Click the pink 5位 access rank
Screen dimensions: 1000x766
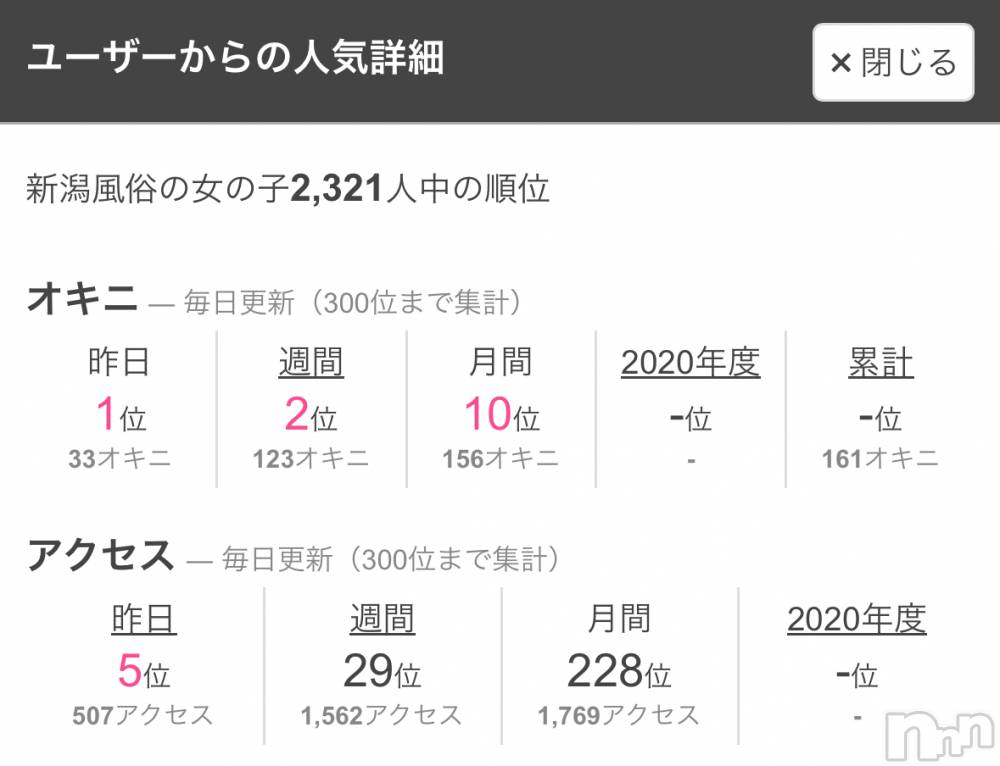143,671
